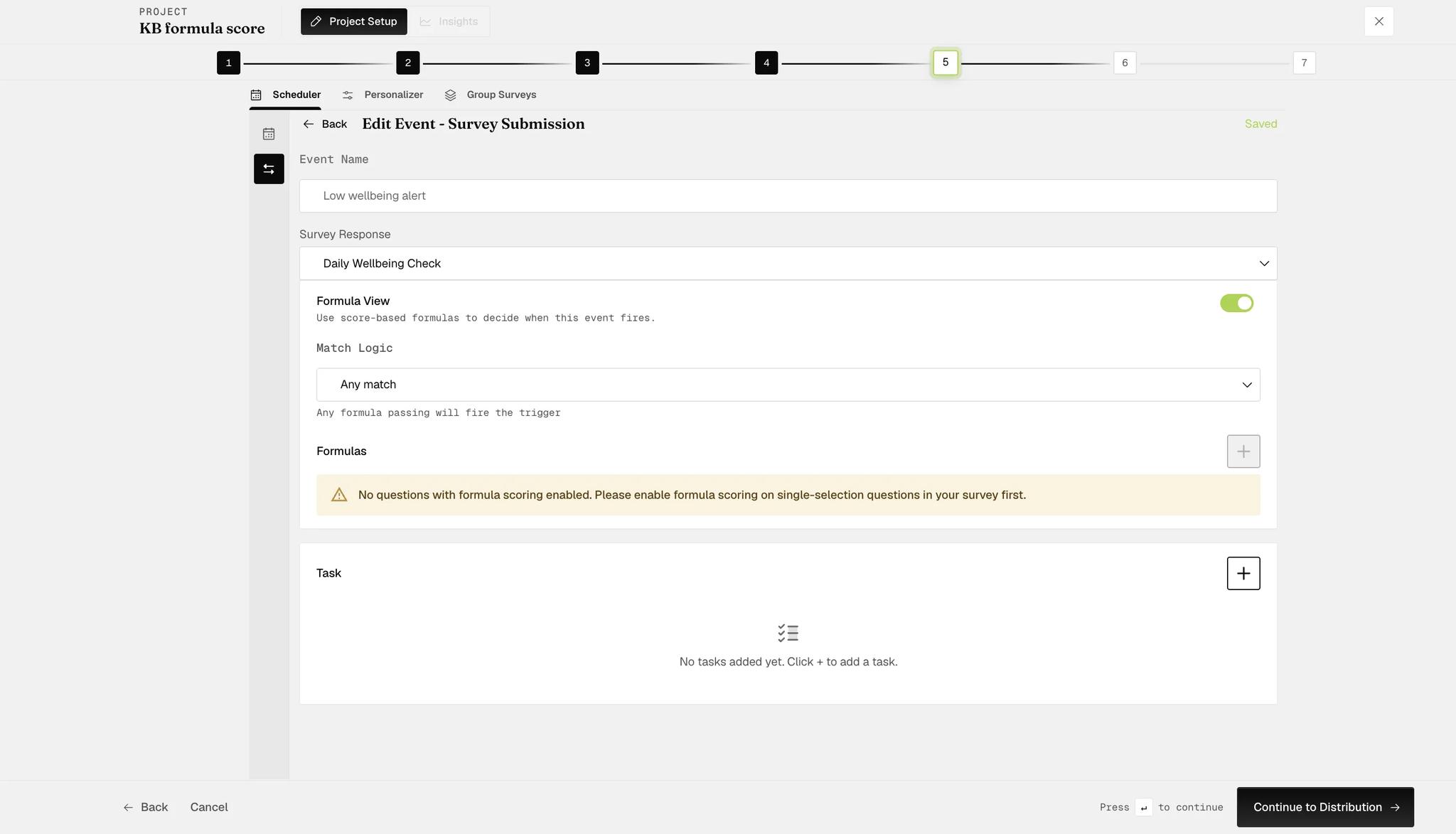Jump to step 7 in the progress bar
Screen dimensions: 1456x834
click(x=1304, y=63)
